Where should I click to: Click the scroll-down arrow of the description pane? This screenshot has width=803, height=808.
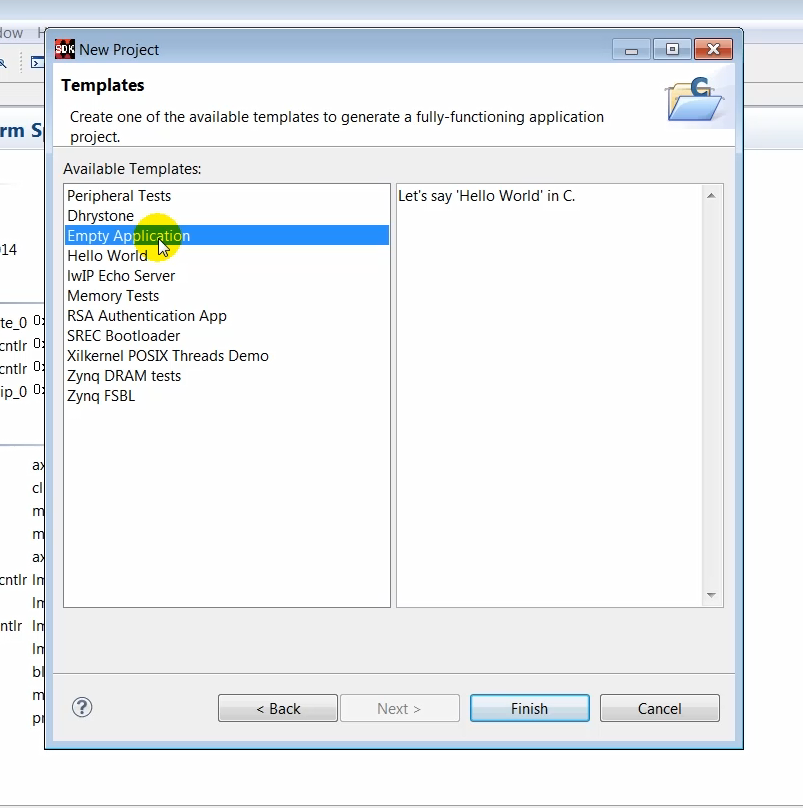tap(711, 595)
